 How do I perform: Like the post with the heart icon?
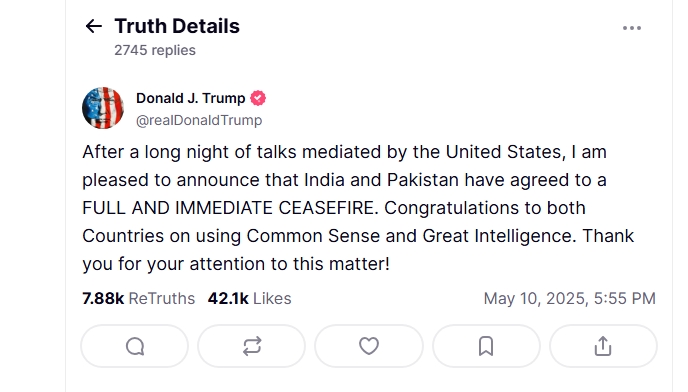[369, 346]
